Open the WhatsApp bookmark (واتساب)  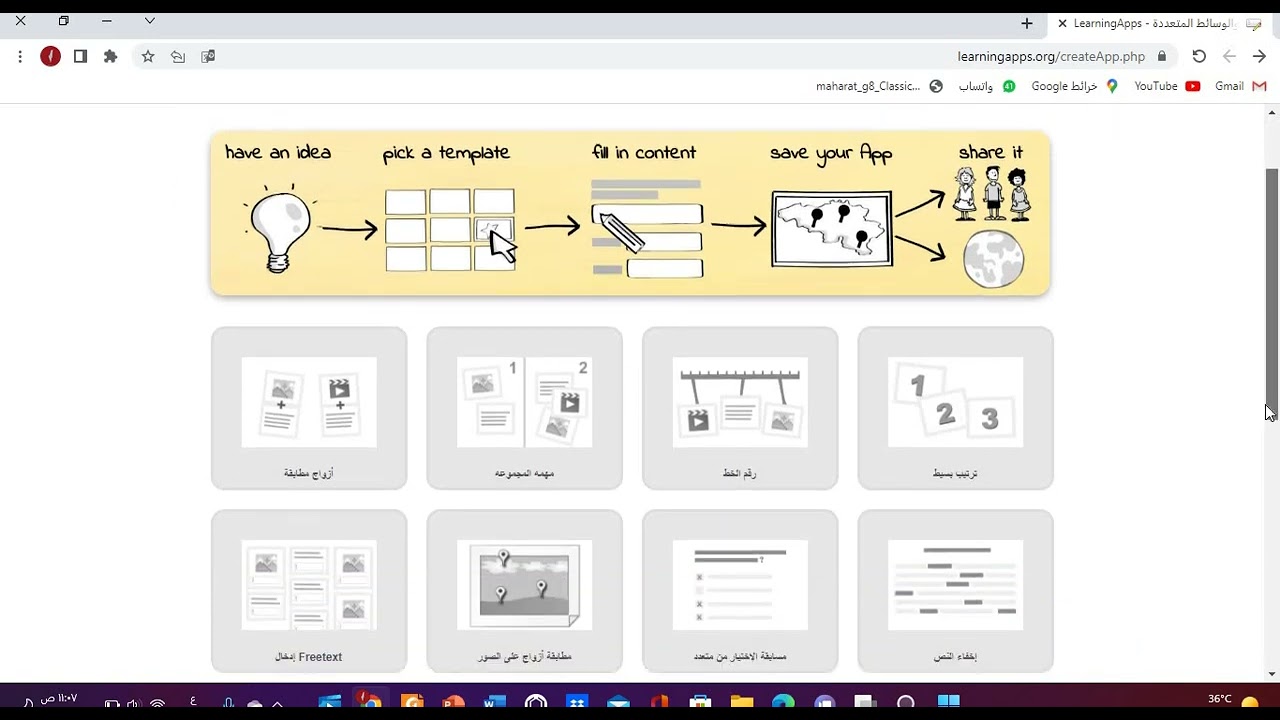click(x=987, y=86)
